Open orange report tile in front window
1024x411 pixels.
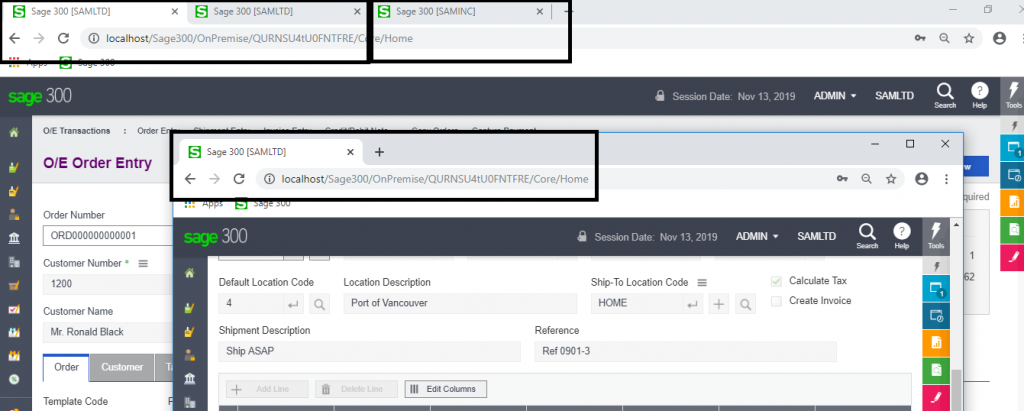coord(936,343)
